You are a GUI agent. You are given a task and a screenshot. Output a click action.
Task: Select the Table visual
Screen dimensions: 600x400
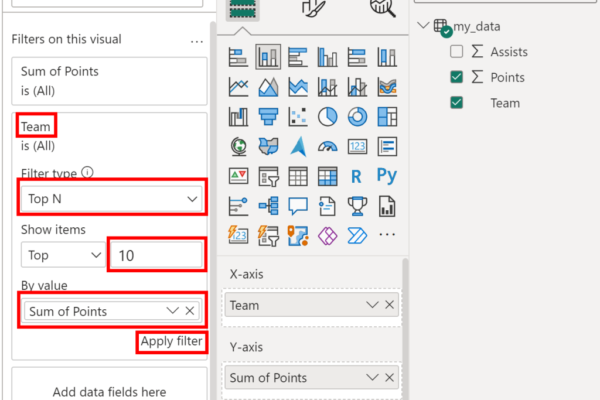[x=298, y=176]
